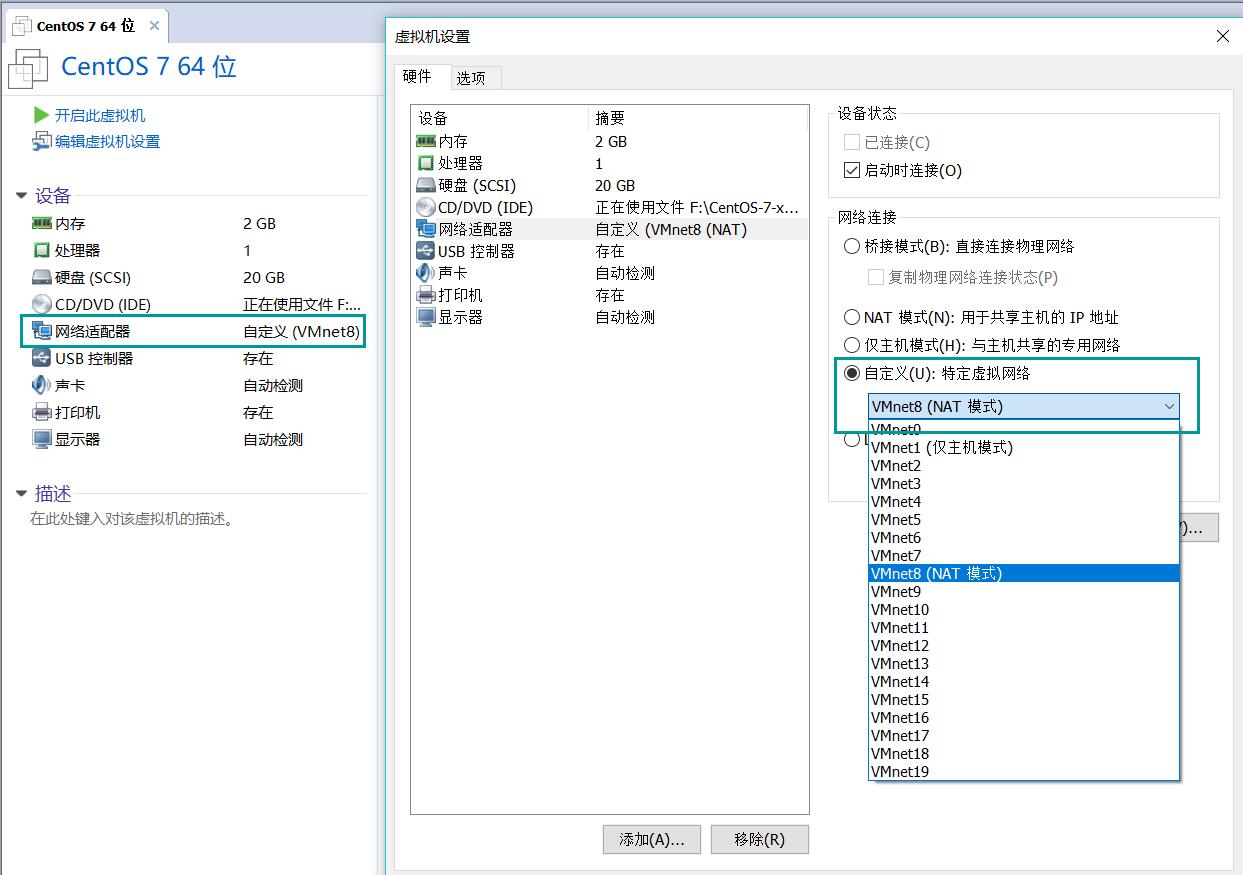The width and height of the screenshot is (1243, 875).
Task: Choose VMnet17 from the network dropdown
Action: coord(1024,736)
